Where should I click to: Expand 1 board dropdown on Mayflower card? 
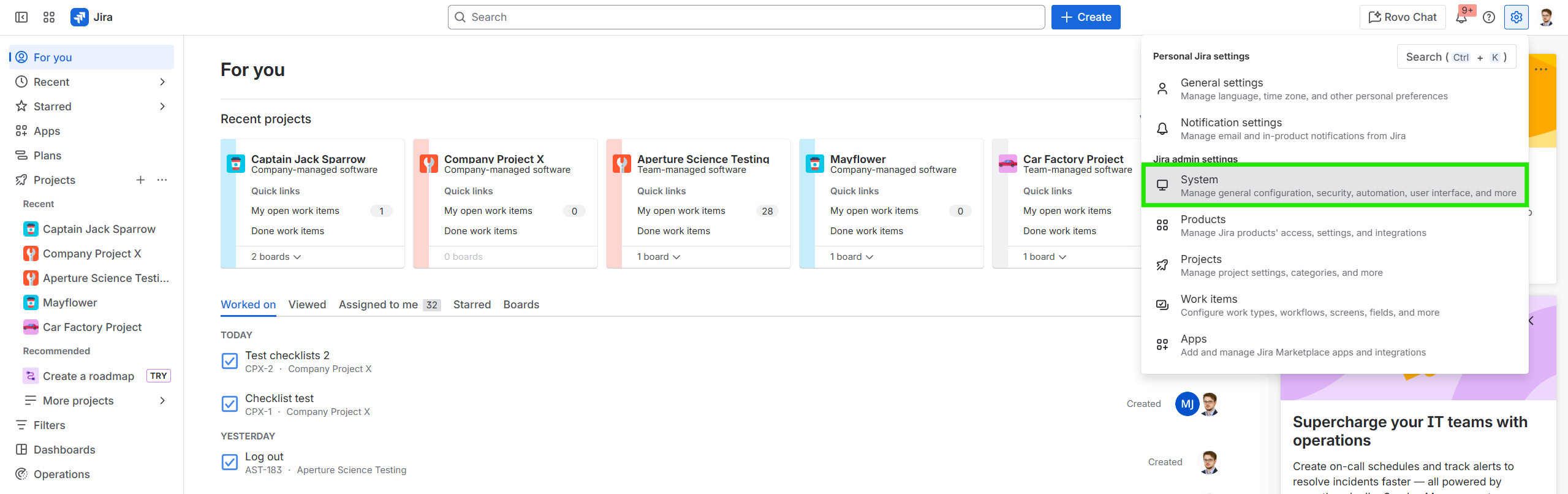[852, 257]
